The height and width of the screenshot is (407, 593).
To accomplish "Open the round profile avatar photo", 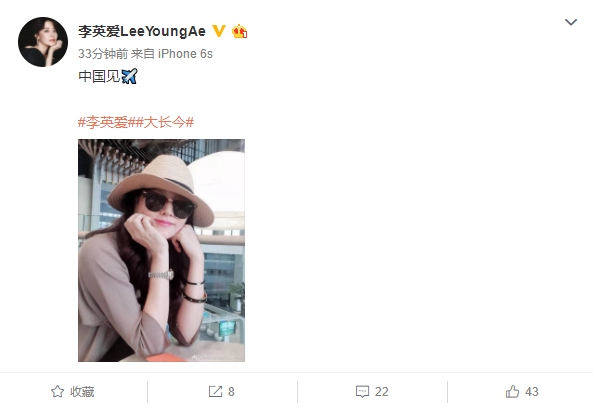I will pos(43,42).
